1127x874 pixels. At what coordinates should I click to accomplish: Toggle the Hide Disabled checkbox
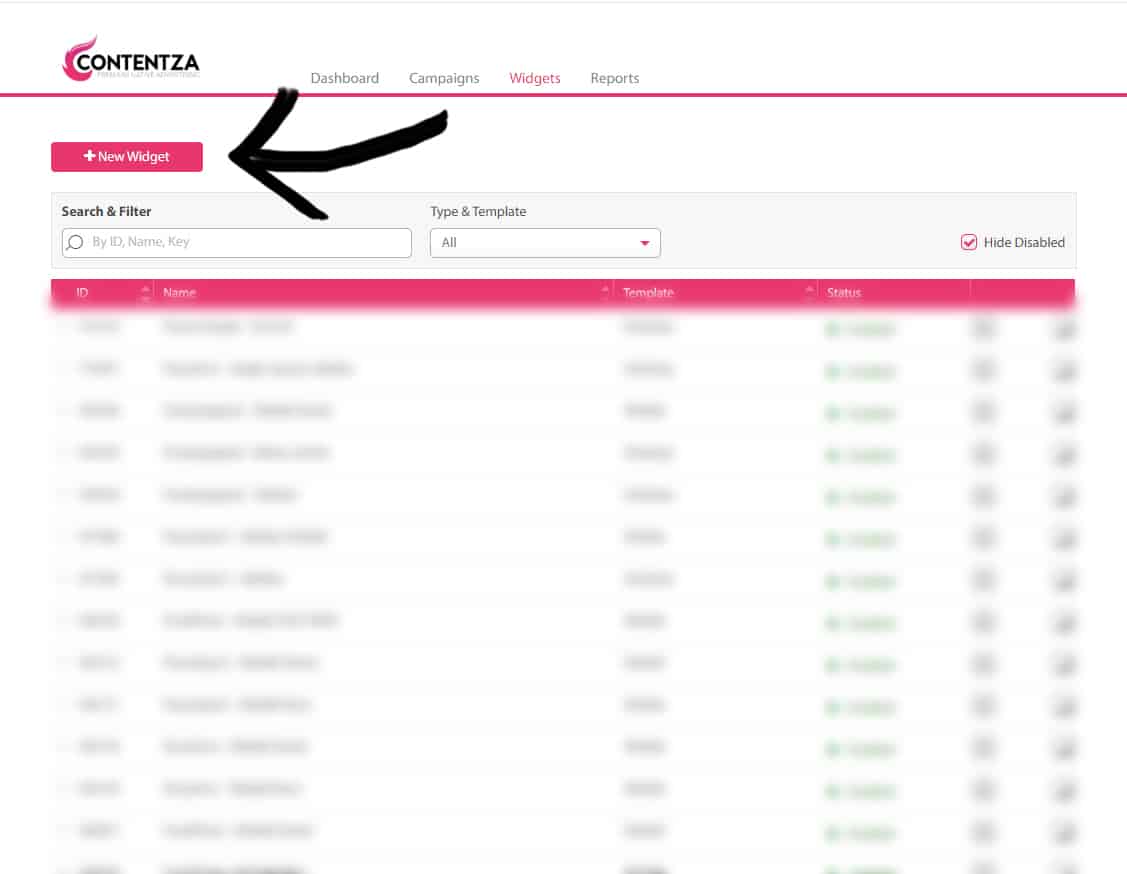pyautogui.click(x=968, y=242)
